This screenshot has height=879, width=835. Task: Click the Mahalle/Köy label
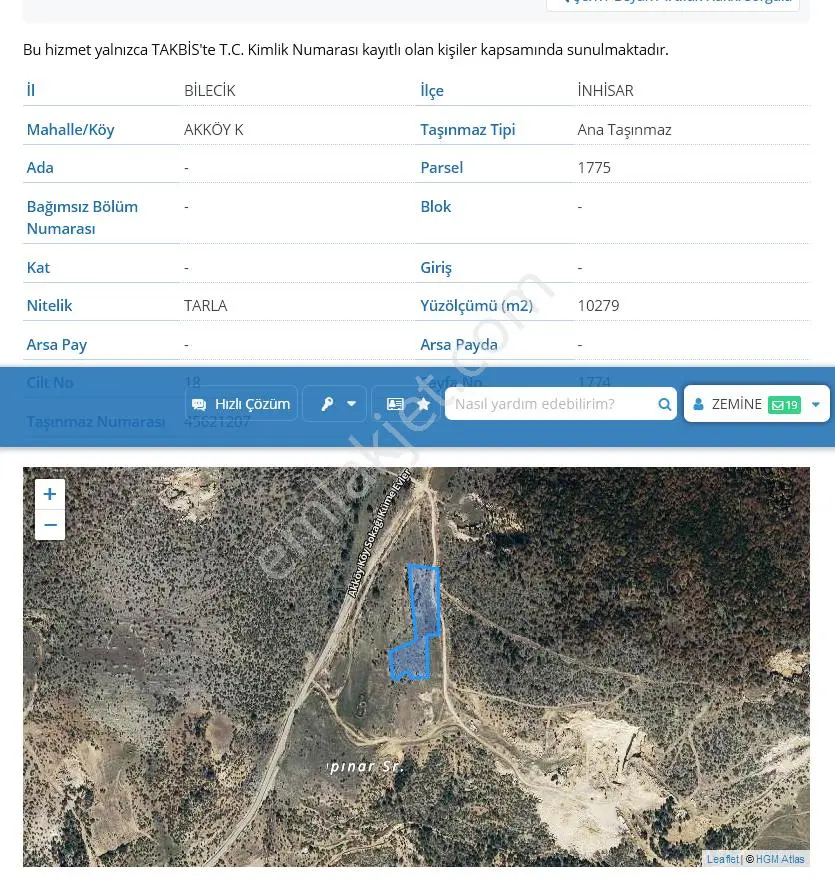[71, 130]
